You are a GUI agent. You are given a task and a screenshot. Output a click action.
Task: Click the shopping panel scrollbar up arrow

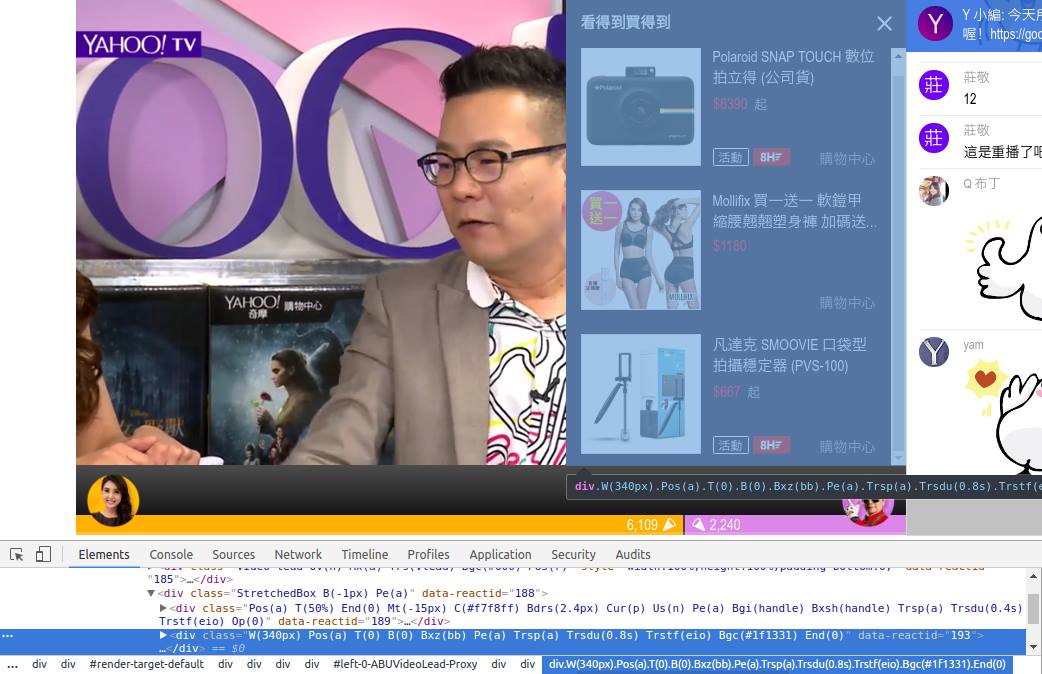tap(898, 56)
